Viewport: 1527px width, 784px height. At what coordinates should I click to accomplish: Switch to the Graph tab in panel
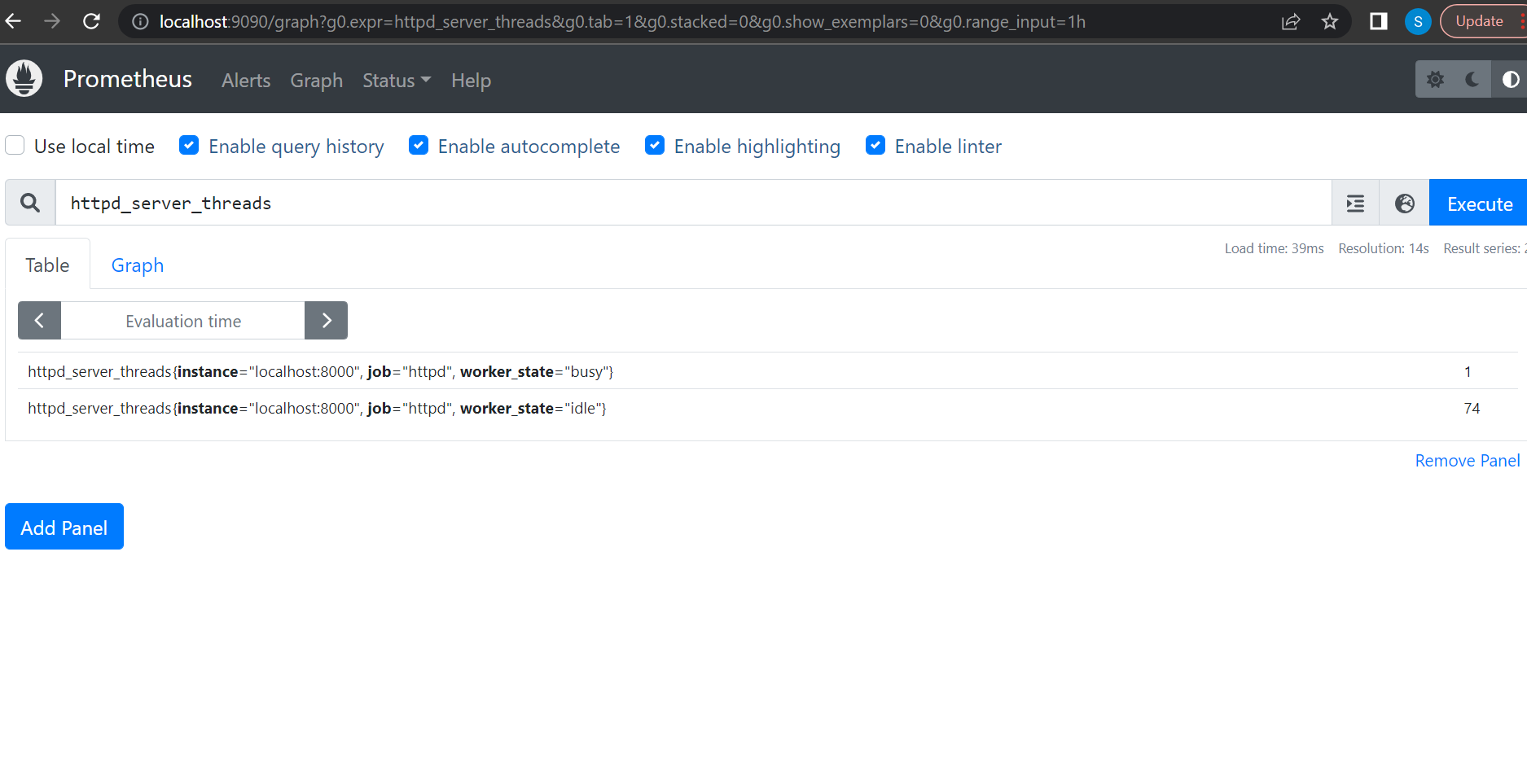click(138, 265)
